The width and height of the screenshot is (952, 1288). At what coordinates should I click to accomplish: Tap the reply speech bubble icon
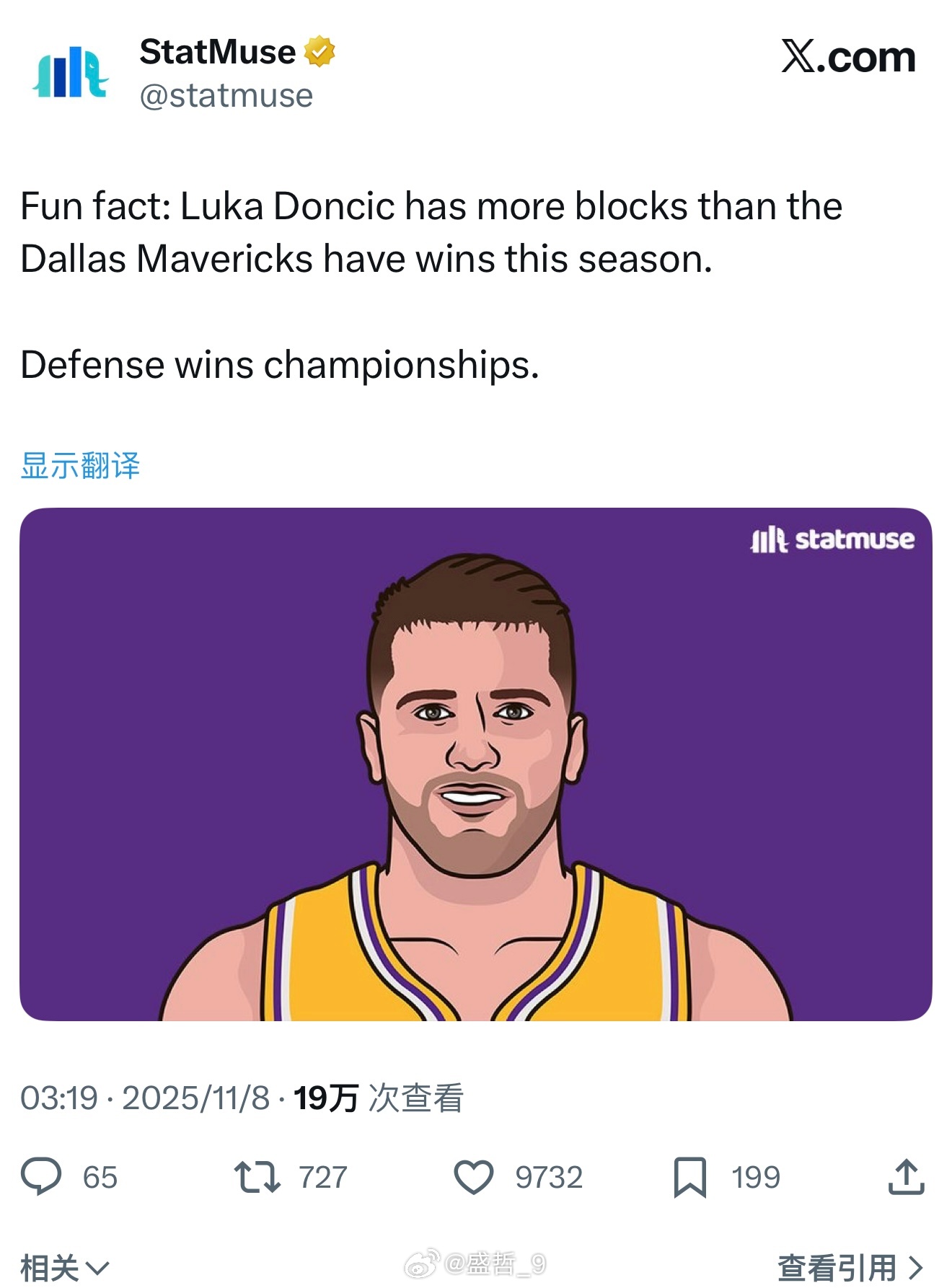(x=41, y=1176)
